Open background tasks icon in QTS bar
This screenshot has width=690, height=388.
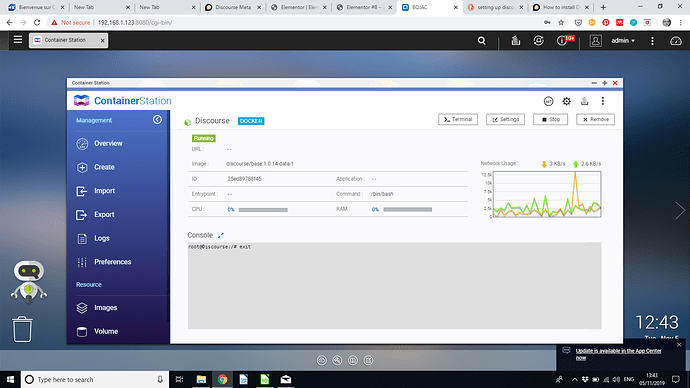(x=516, y=40)
